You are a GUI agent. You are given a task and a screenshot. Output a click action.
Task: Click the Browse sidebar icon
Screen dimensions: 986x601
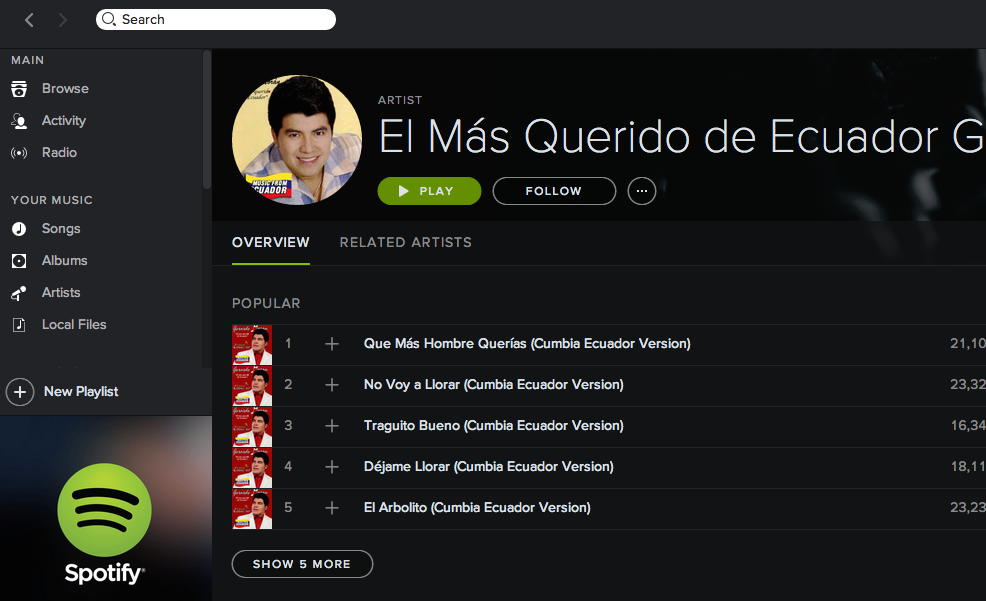tap(19, 89)
